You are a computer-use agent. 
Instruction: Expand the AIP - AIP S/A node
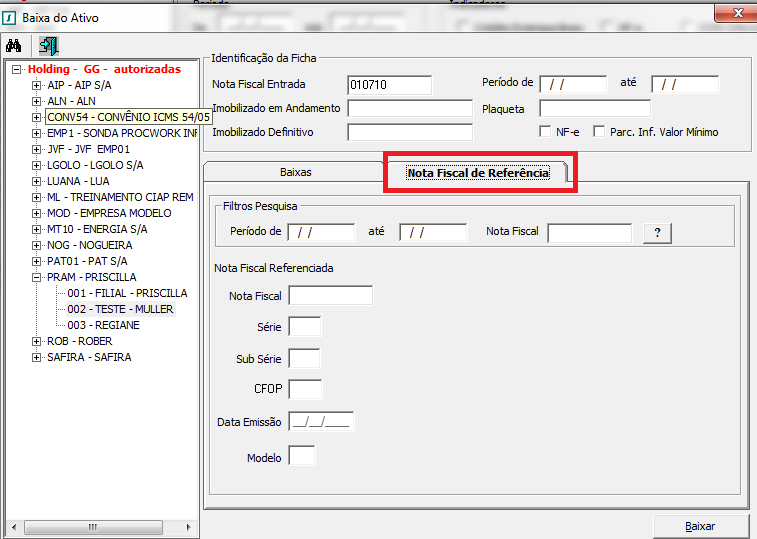coord(37,85)
